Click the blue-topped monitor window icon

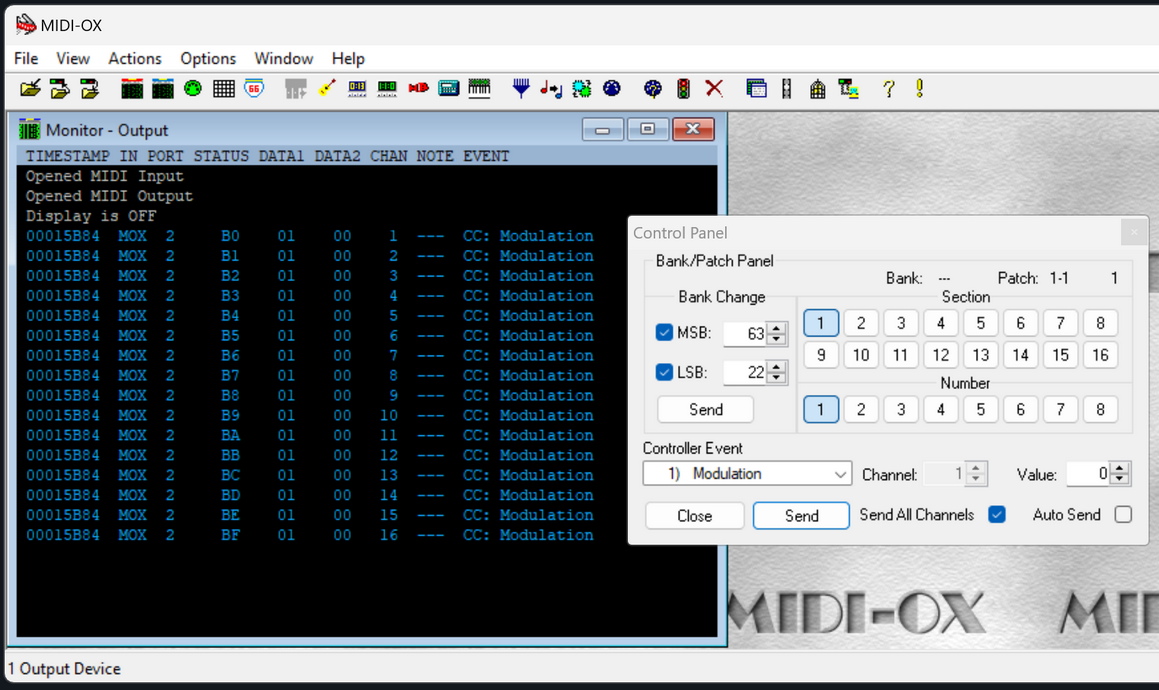163,89
